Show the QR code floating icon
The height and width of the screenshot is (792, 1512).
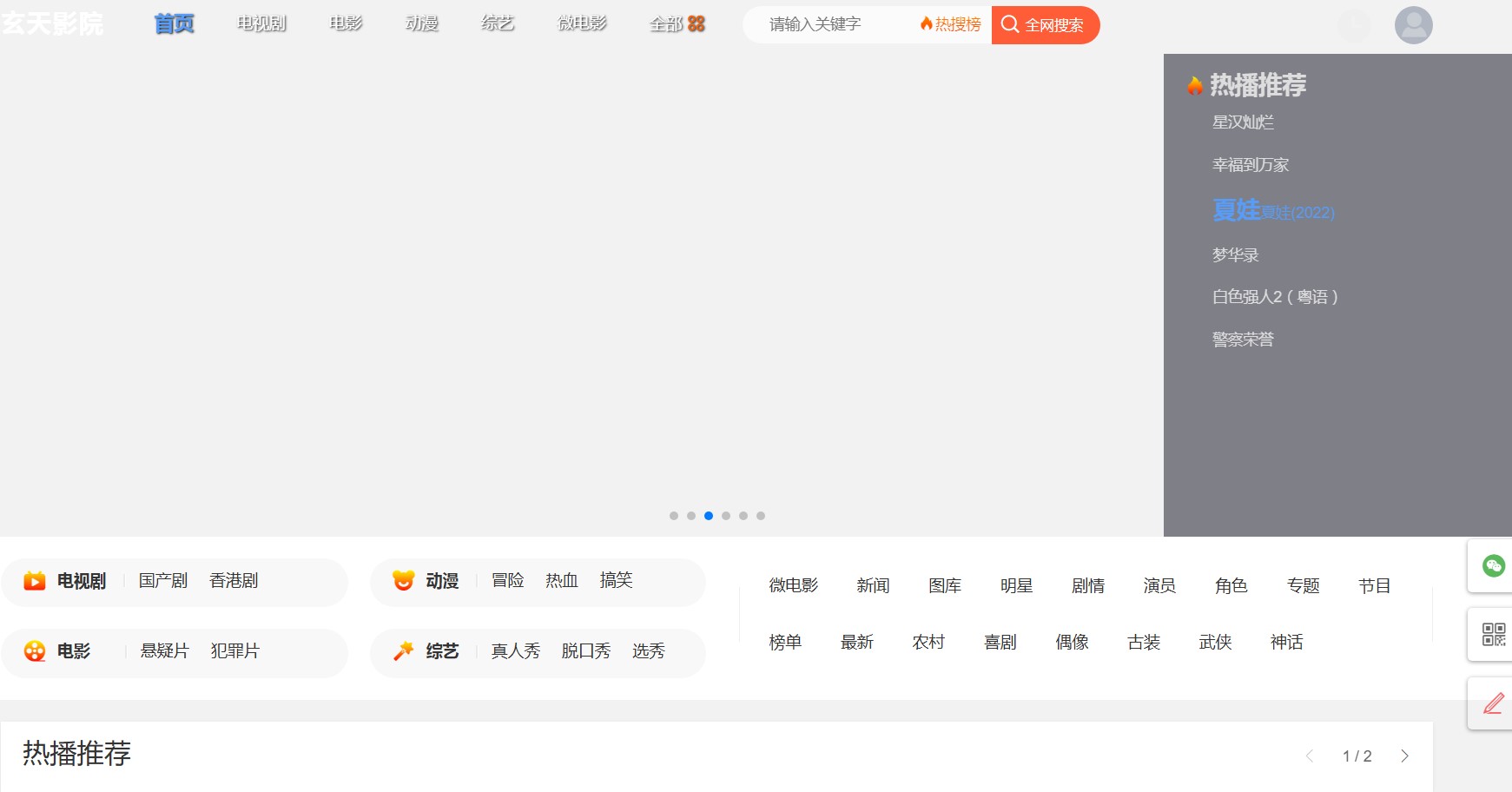point(1493,634)
